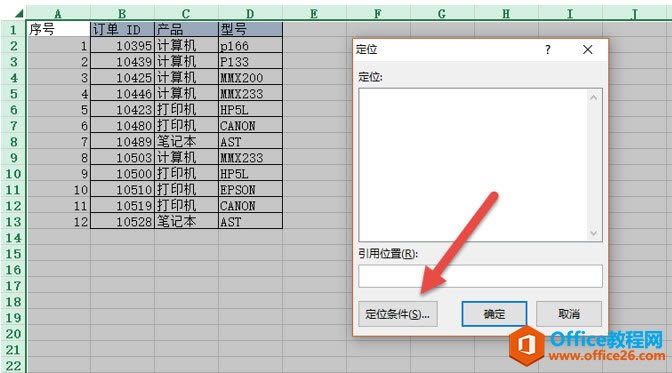Select 计算机 cell in row 2
The height and width of the screenshot is (373, 672).
click(186, 45)
